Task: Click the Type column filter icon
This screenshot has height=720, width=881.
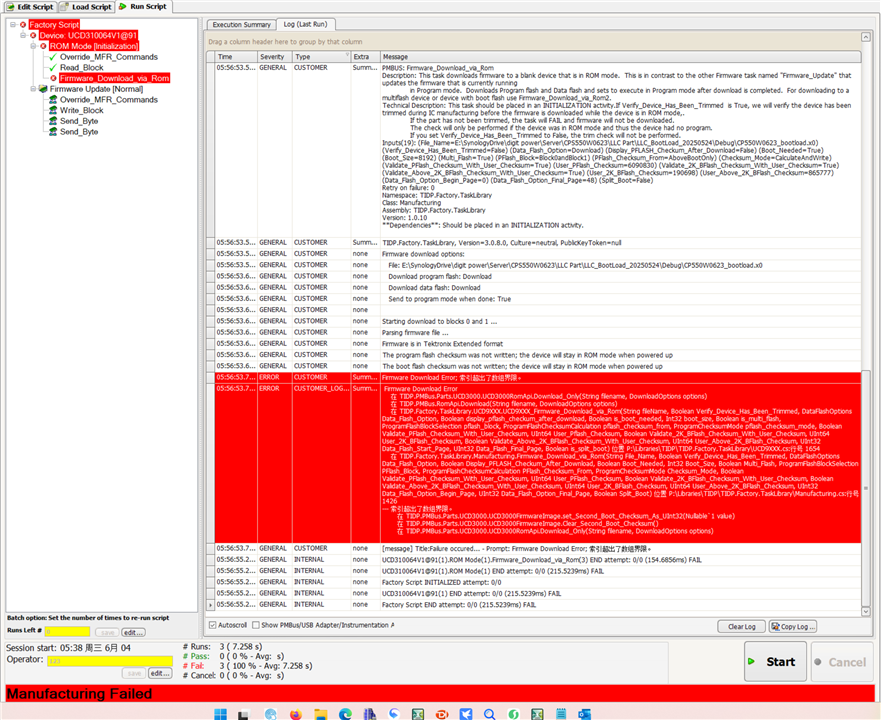Action: (347, 56)
